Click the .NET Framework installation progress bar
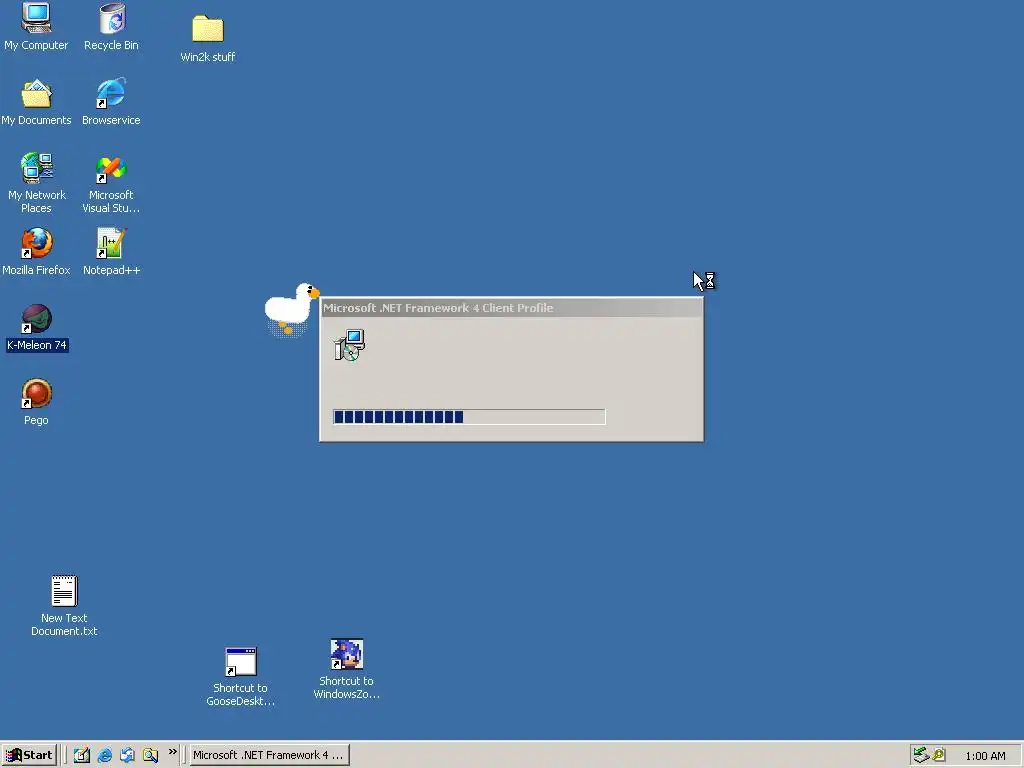Screen dimensions: 1024x768 tap(469, 417)
